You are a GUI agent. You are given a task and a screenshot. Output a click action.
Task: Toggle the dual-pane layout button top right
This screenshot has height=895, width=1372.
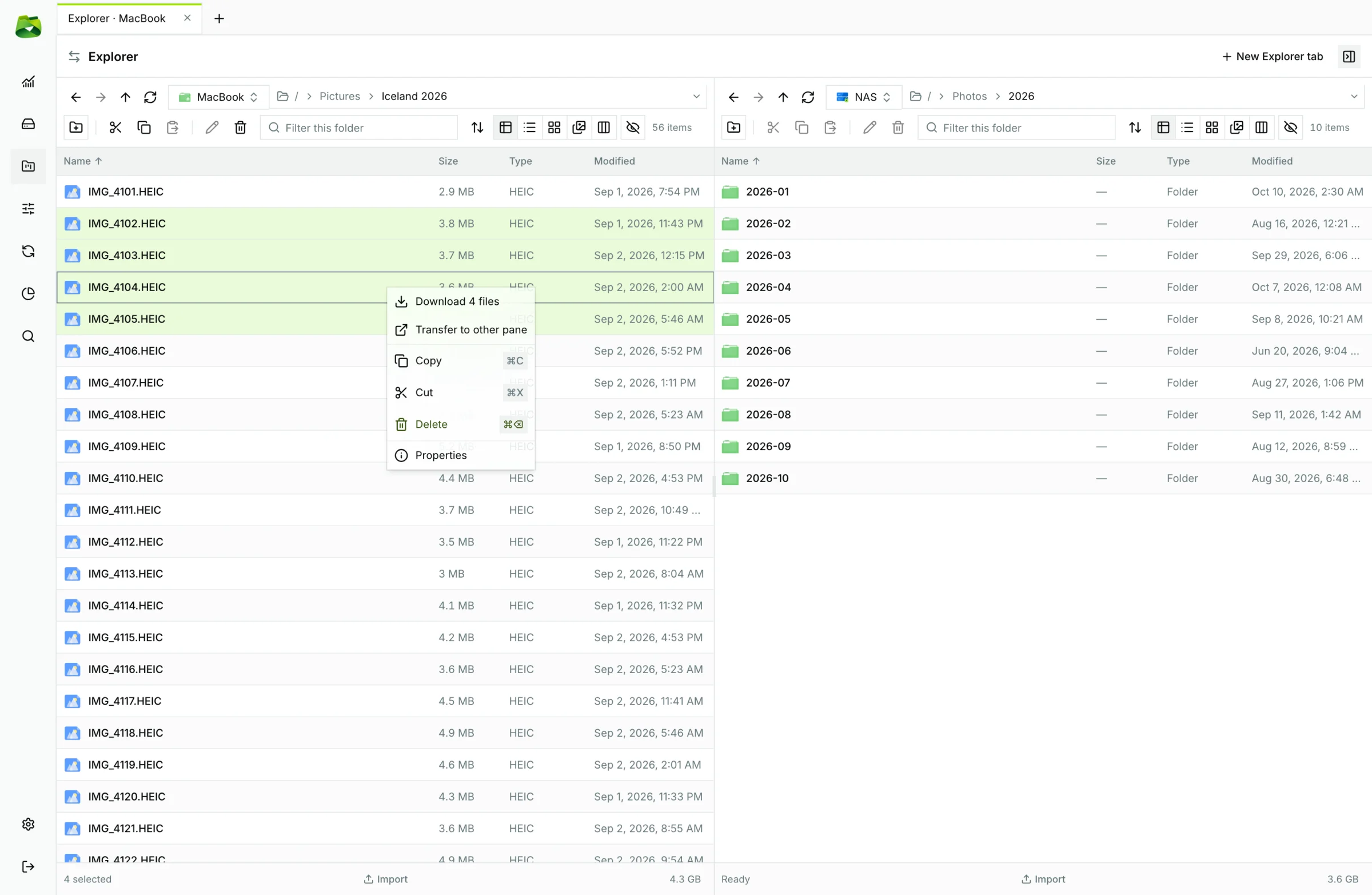point(1349,57)
